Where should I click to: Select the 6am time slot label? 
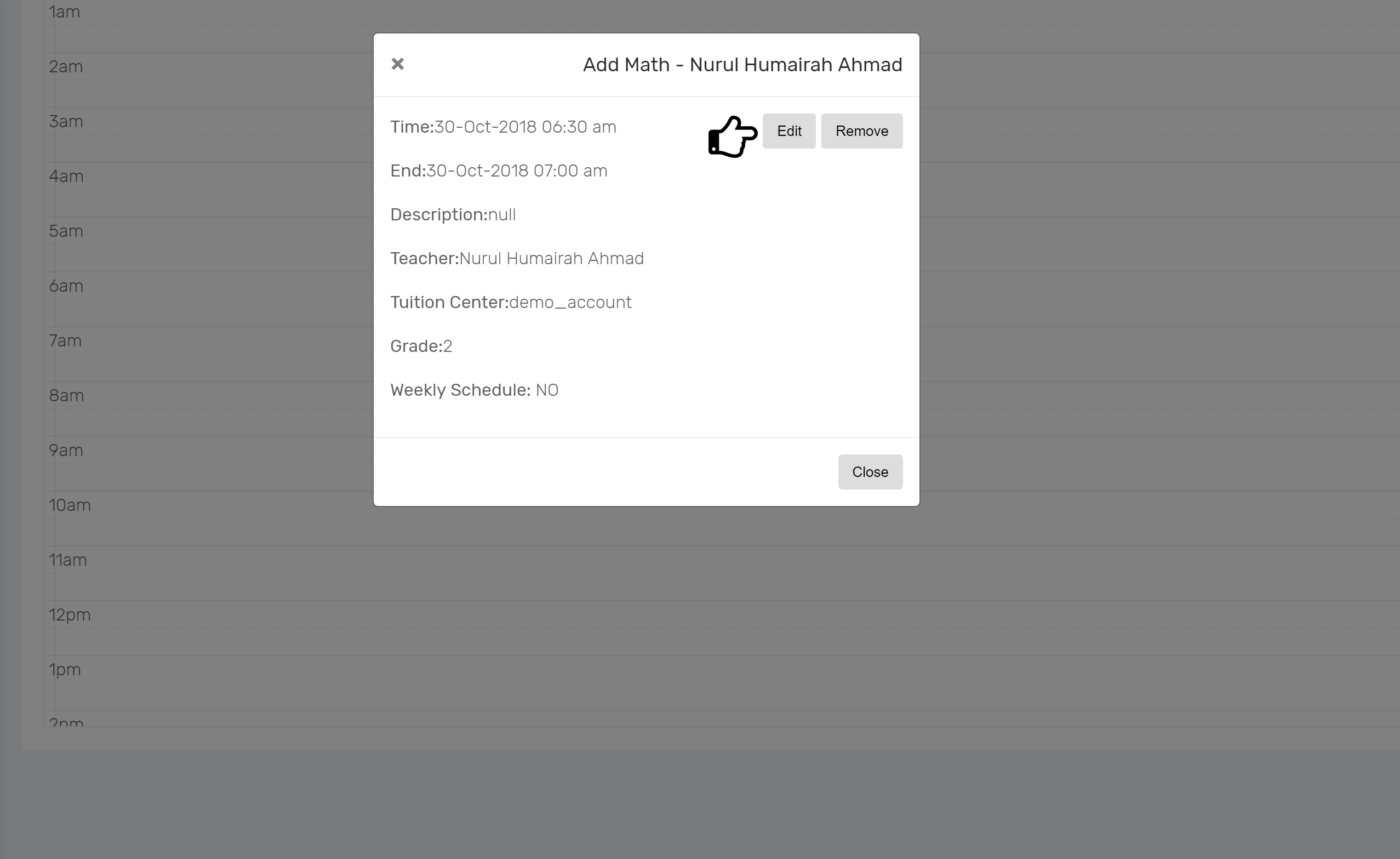point(66,286)
